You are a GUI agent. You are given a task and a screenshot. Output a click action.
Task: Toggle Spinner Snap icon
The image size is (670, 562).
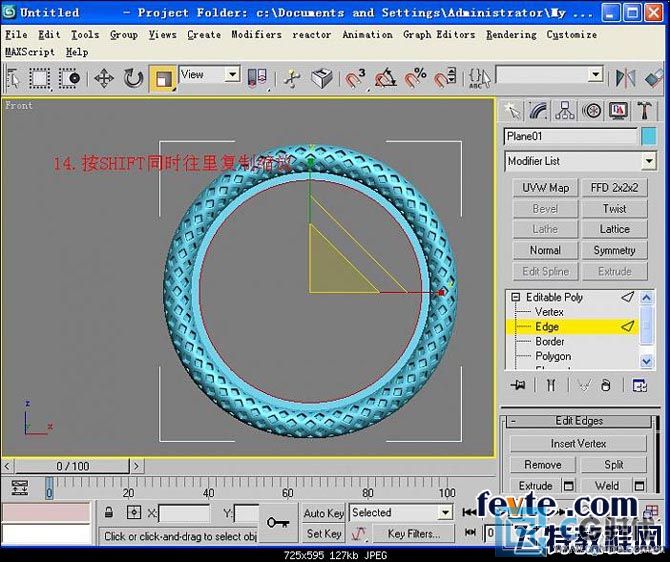point(445,79)
